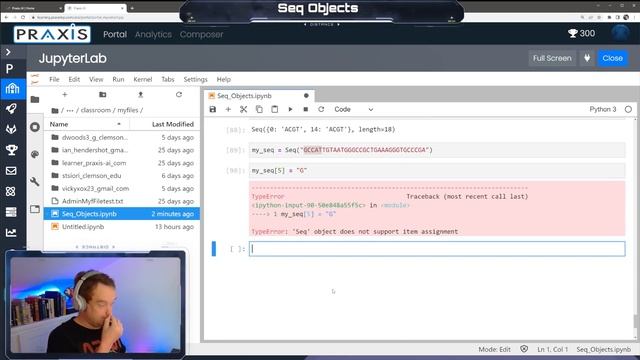Click the plug icon next to Full Screen
Viewport: 640px width, 360px height.
coord(587,58)
